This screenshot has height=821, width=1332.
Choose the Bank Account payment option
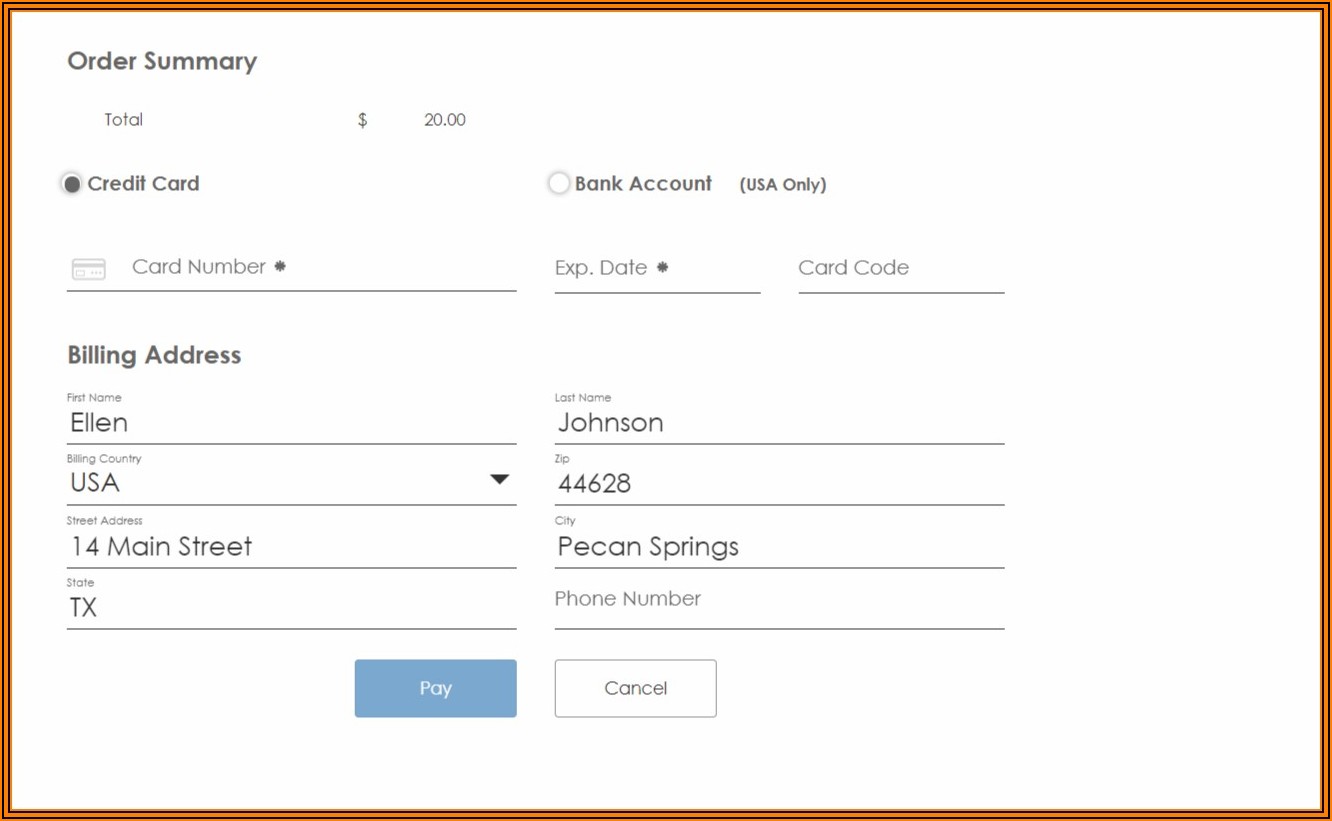point(559,184)
